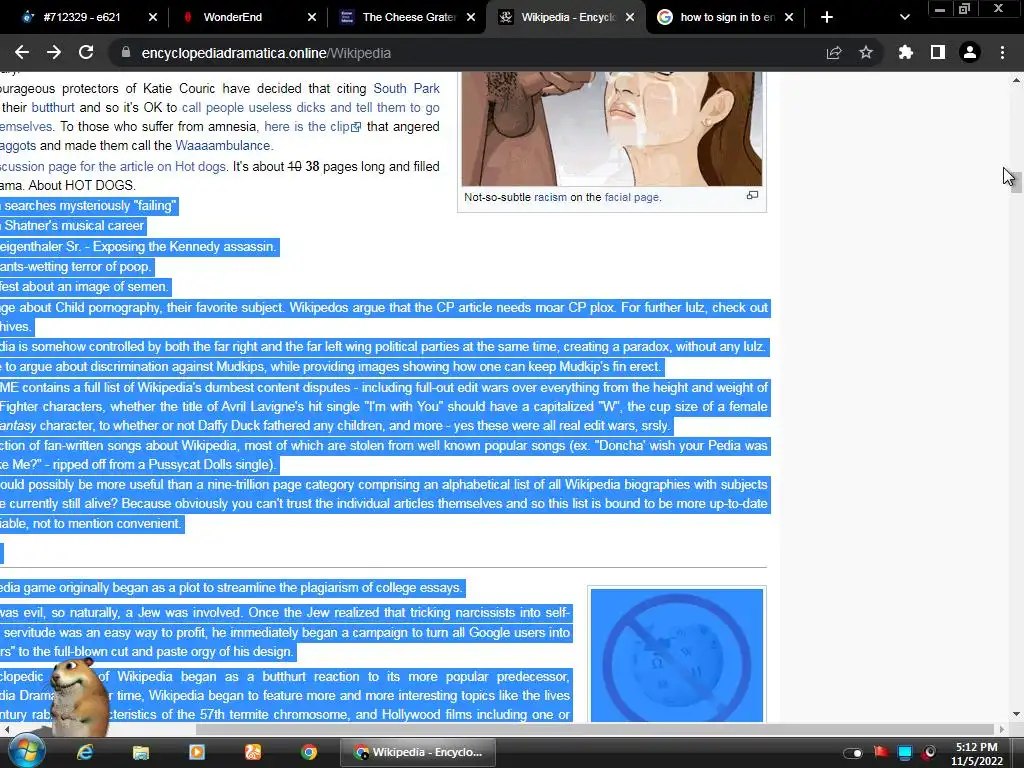The image size is (1024, 768).
Task: Click the horizontal scrollbar thumb
Action: [x=594, y=729]
